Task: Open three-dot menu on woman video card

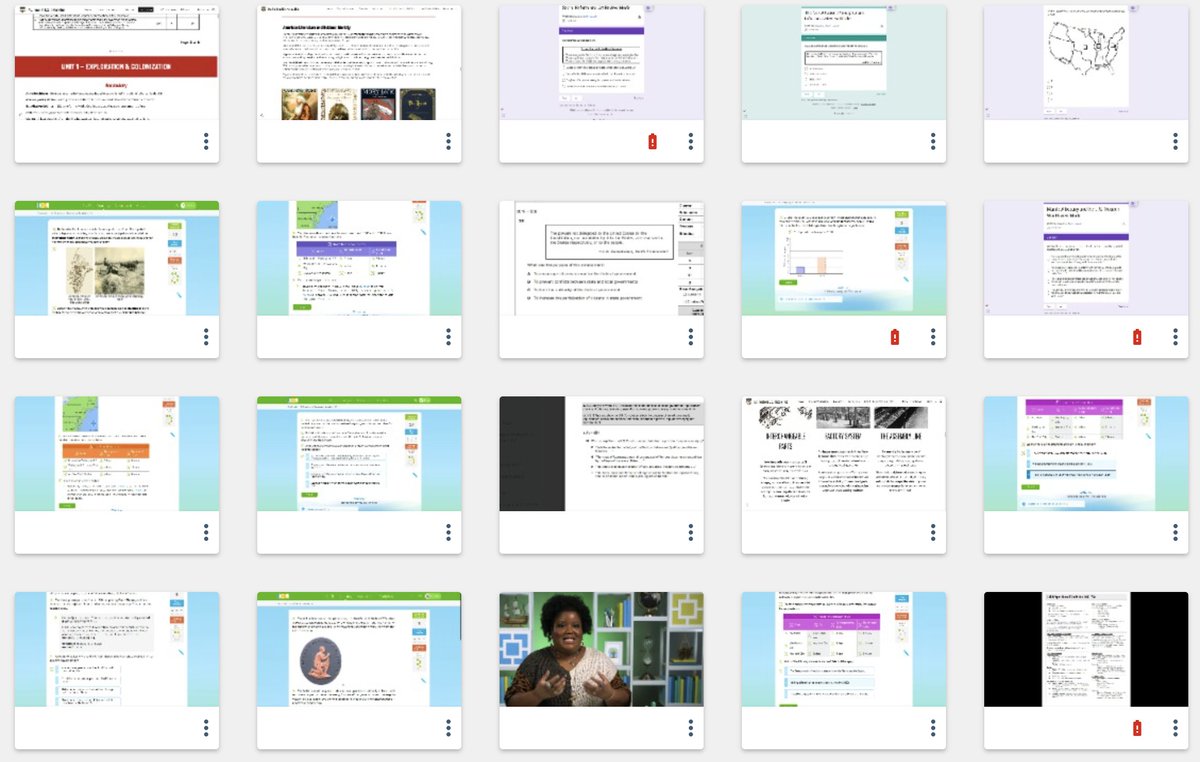Action: click(x=691, y=728)
